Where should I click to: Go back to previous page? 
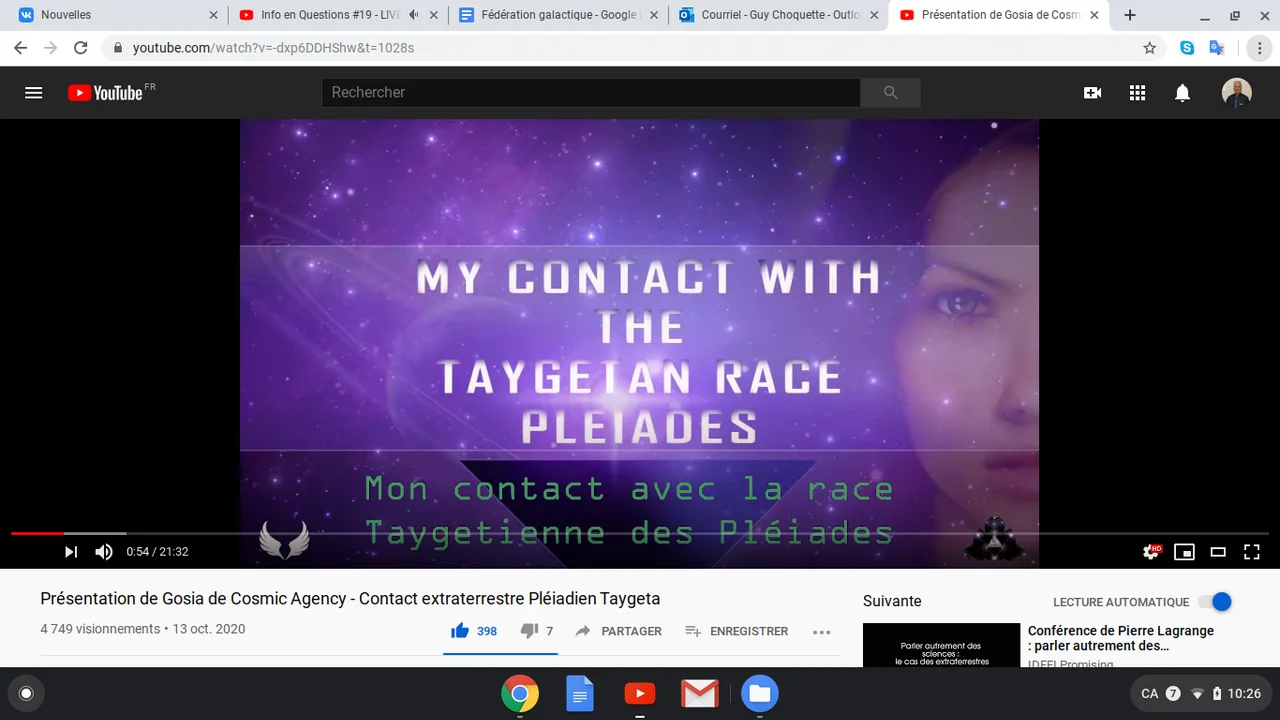pyautogui.click(x=20, y=48)
